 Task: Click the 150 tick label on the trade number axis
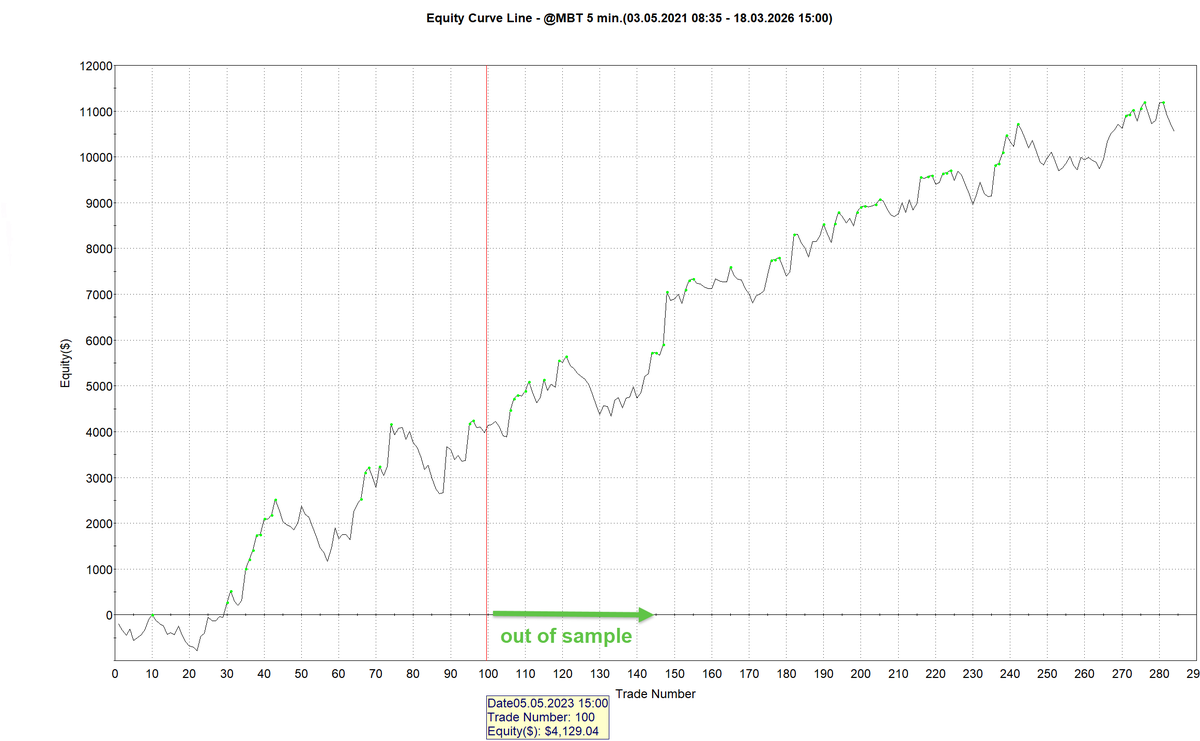tap(674, 673)
